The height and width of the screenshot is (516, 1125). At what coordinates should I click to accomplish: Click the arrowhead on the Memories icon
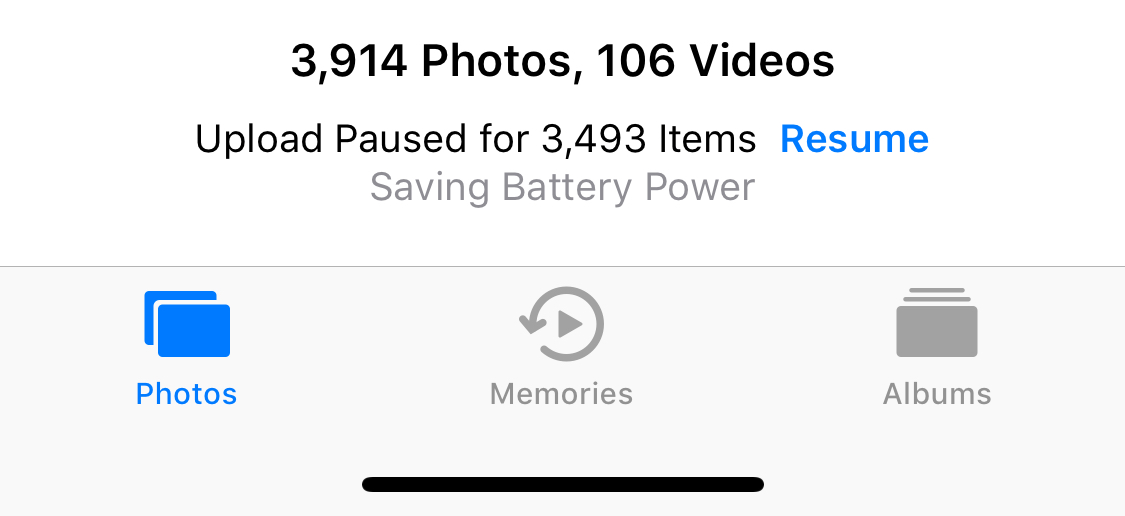[x=532, y=325]
